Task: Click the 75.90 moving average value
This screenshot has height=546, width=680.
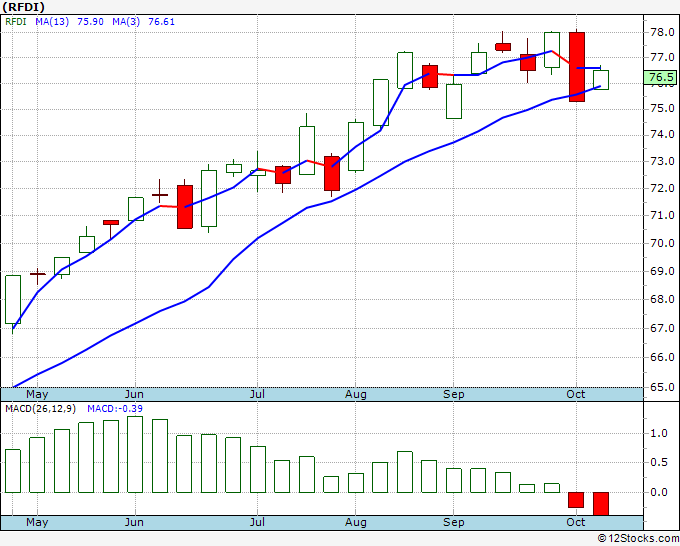Action: tap(90, 22)
